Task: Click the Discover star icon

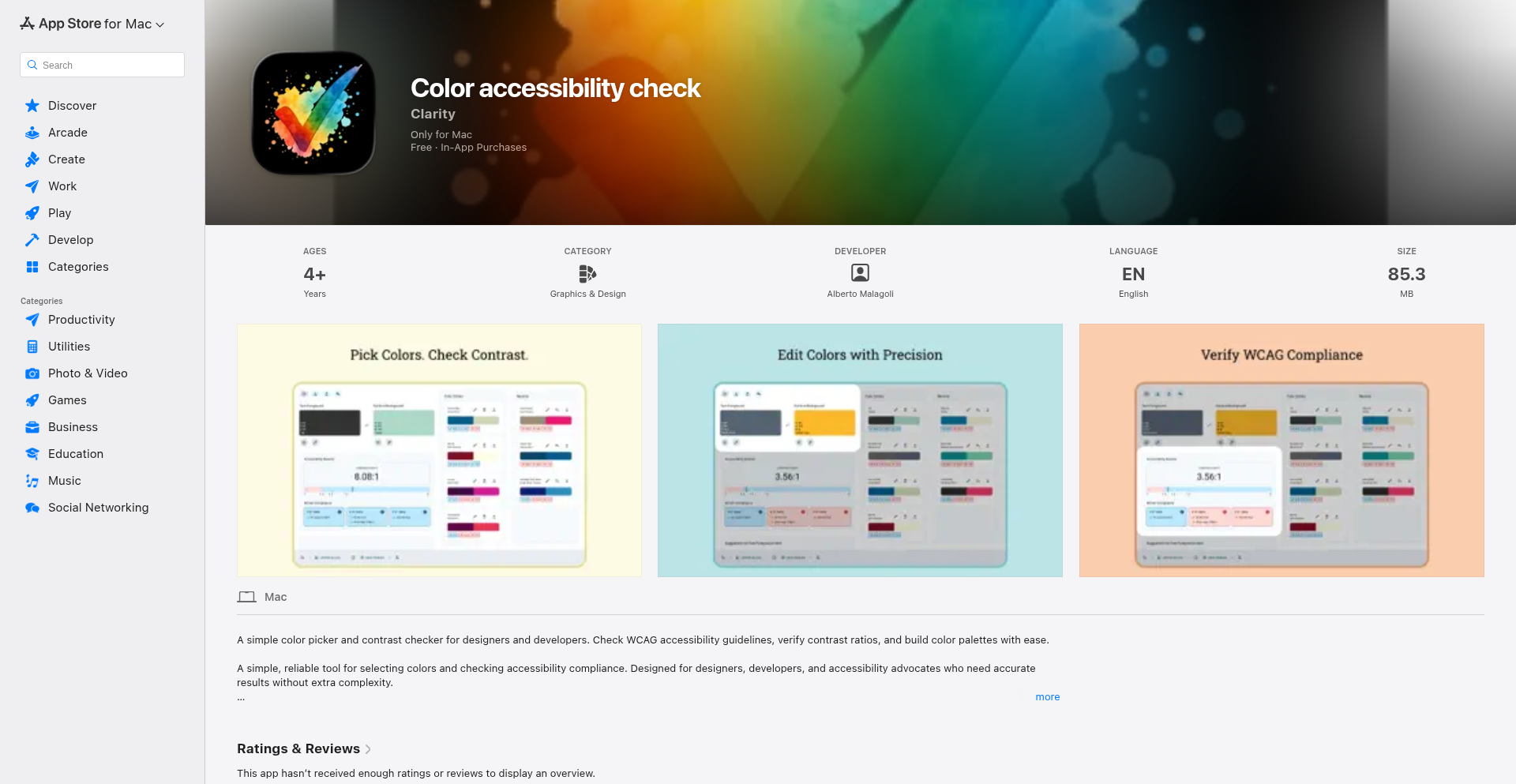Action: (32, 106)
